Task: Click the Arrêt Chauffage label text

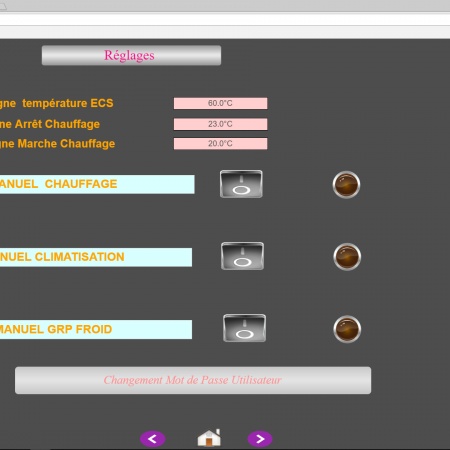Action: (x=57, y=124)
